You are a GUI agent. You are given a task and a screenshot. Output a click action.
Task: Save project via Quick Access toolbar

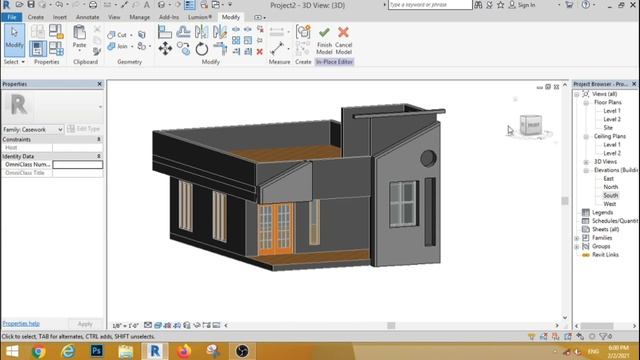point(31,5)
